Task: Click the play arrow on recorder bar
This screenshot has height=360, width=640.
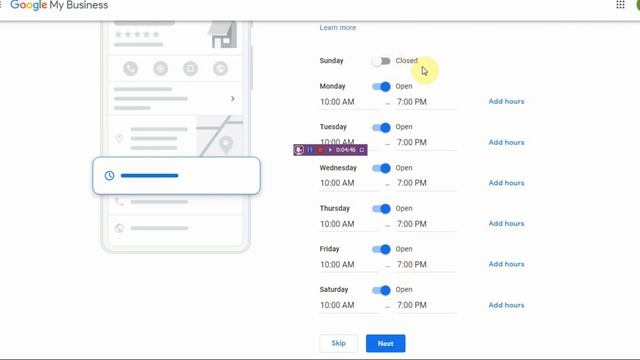Action: 330,150
